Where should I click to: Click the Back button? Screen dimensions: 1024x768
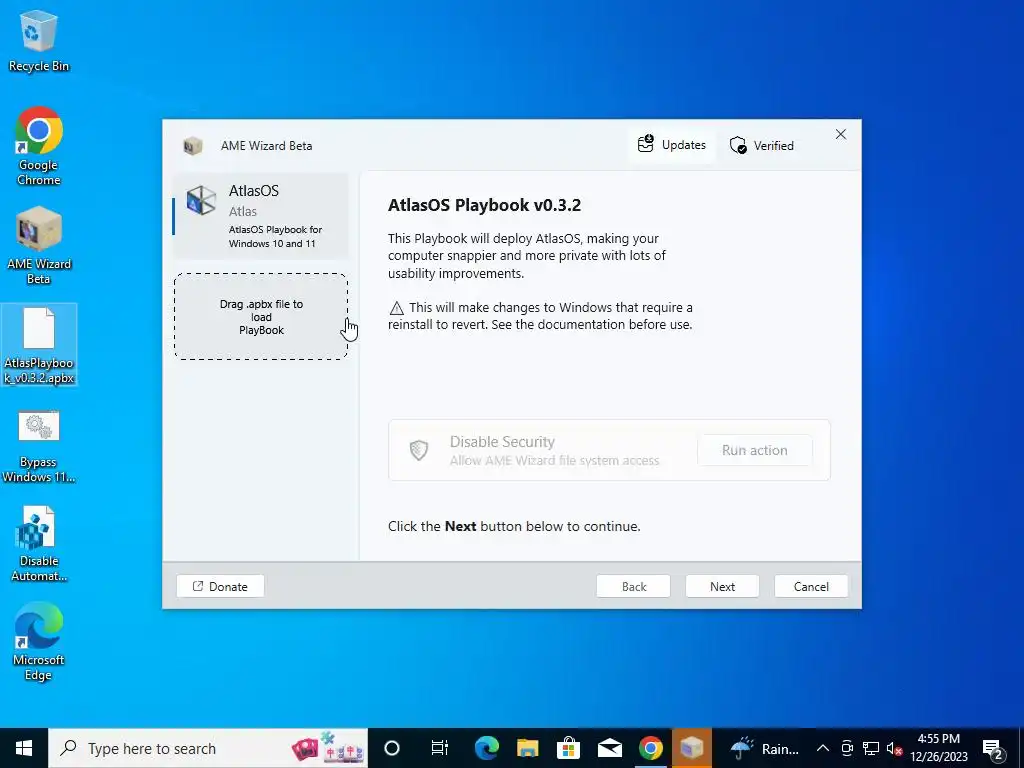coord(633,586)
